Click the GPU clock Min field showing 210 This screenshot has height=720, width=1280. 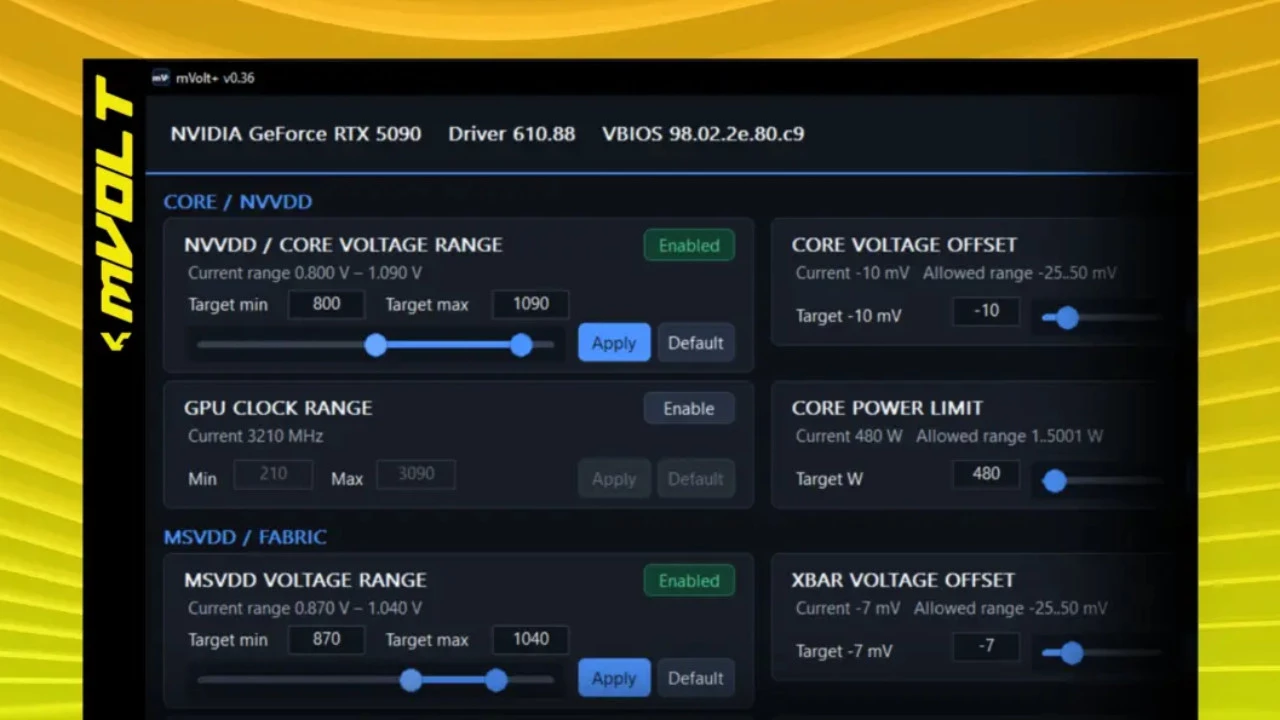[x=273, y=474]
